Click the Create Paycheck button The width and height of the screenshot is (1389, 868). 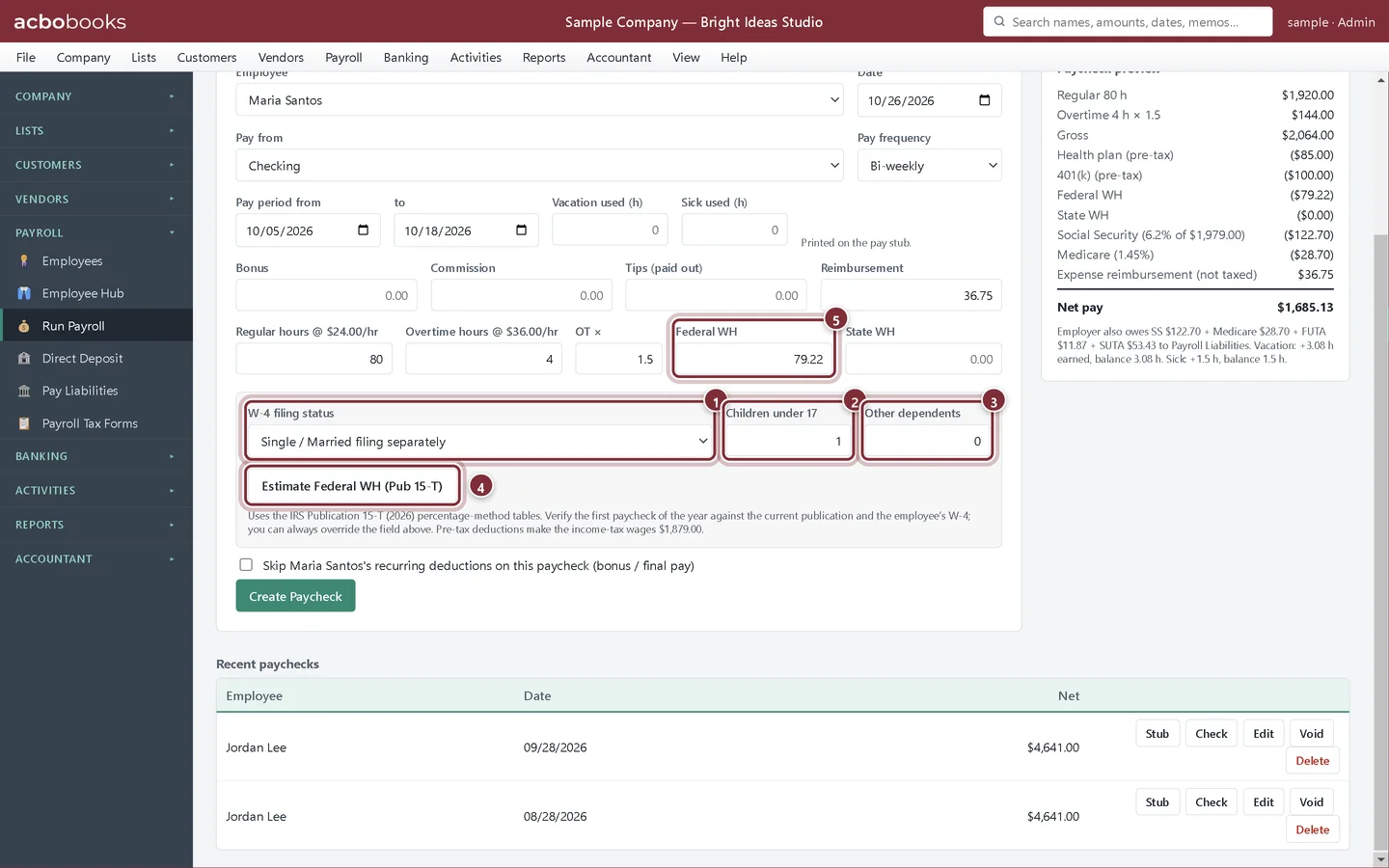pos(295,596)
